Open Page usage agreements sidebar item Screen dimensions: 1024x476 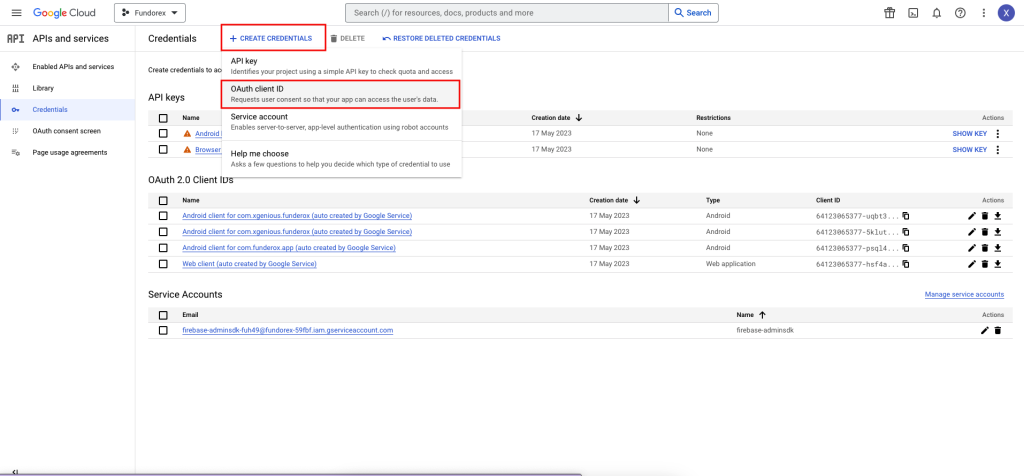pos(68,152)
